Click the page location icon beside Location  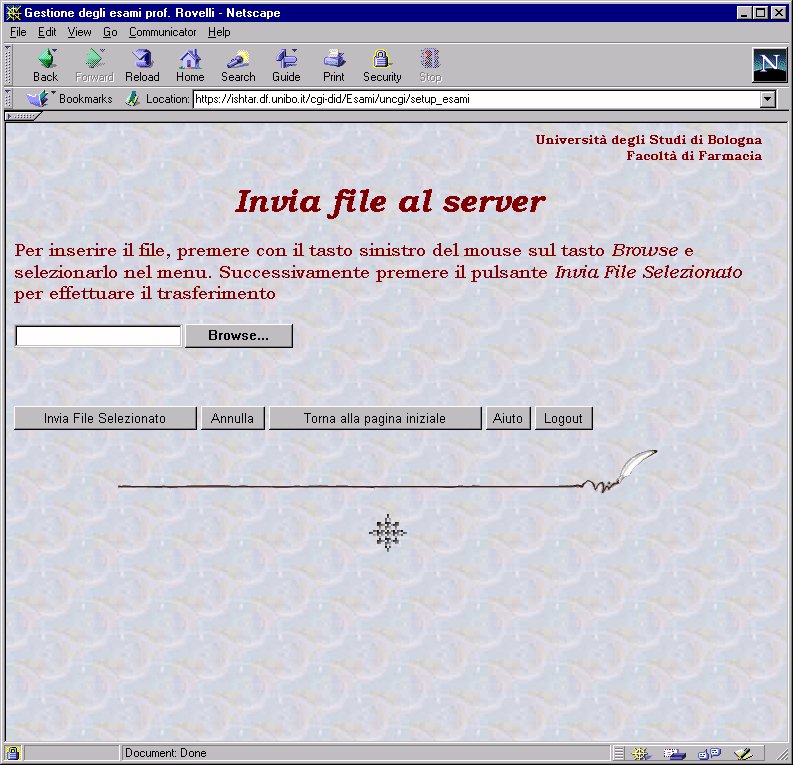coord(133,99)
